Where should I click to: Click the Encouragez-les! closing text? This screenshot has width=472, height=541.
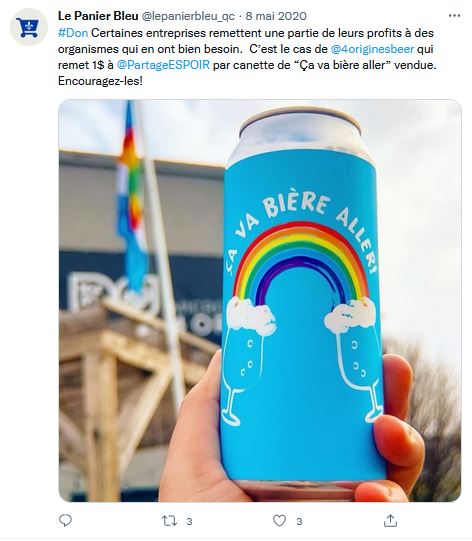coord(100,81)
